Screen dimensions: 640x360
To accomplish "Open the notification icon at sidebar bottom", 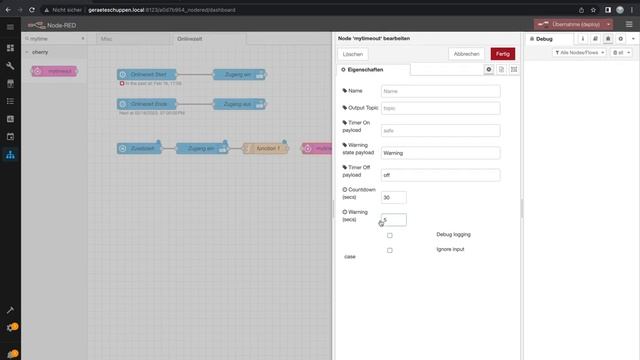I will 12,354.
